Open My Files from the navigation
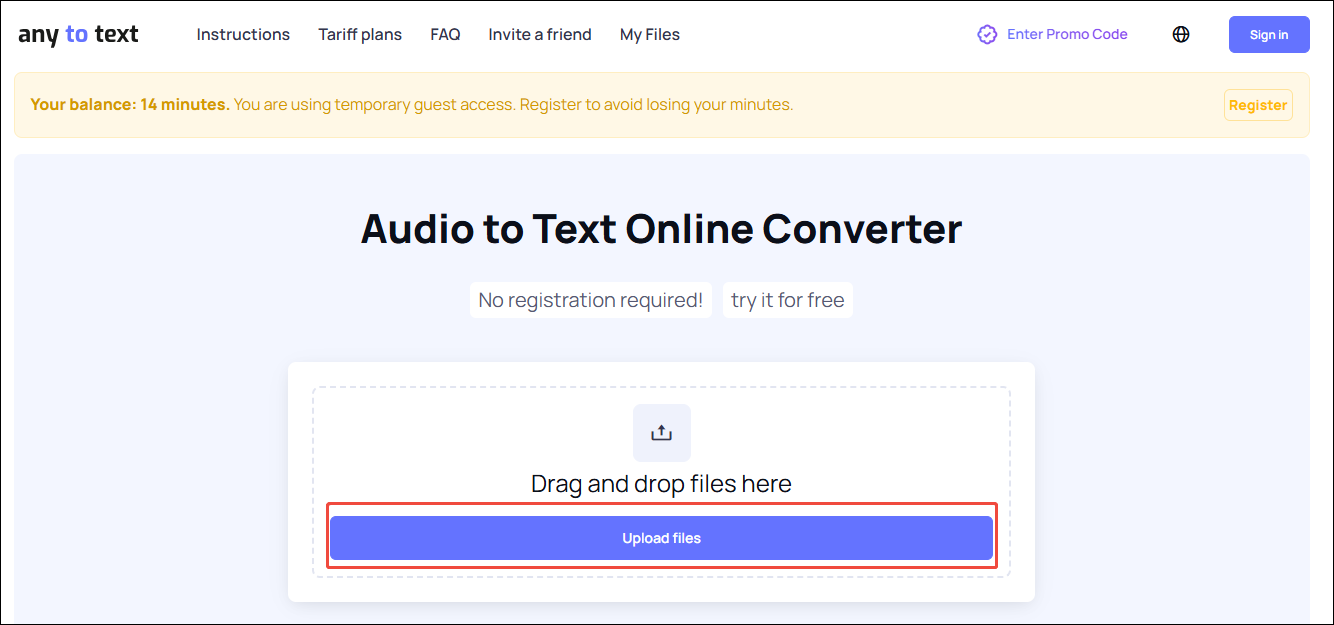 pyautogui.click(x=649, y=34)
